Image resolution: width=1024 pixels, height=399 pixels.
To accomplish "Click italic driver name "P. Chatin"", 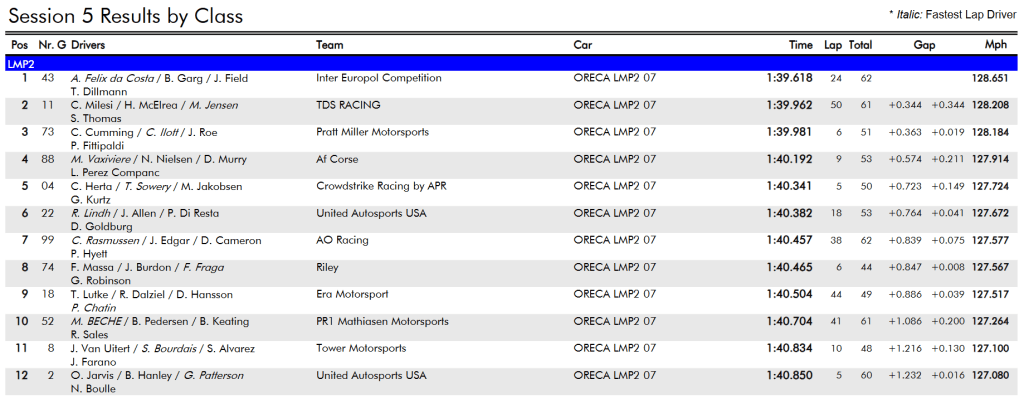I will point(93,308).
